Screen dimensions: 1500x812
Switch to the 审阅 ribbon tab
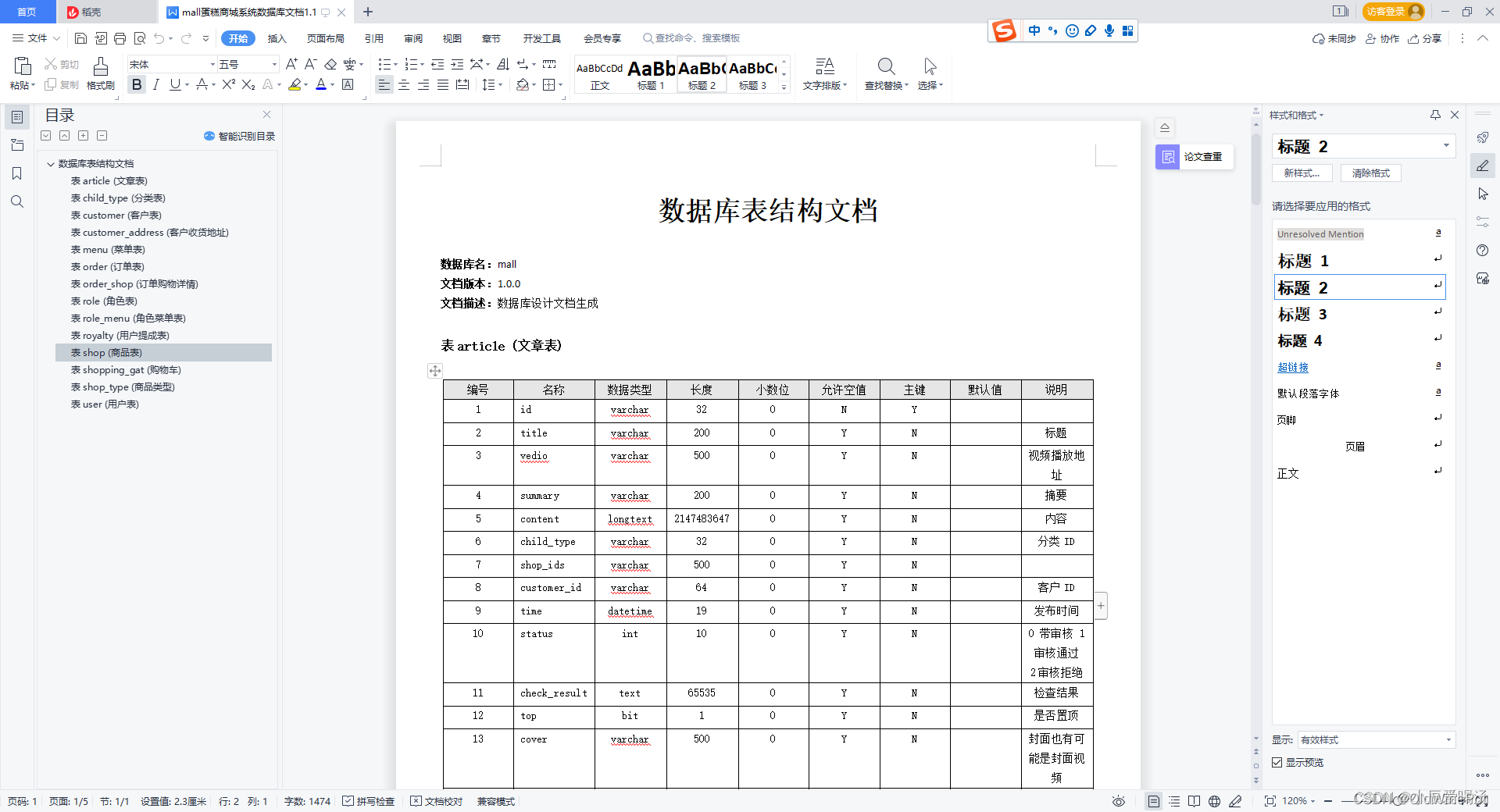(413, 38)
